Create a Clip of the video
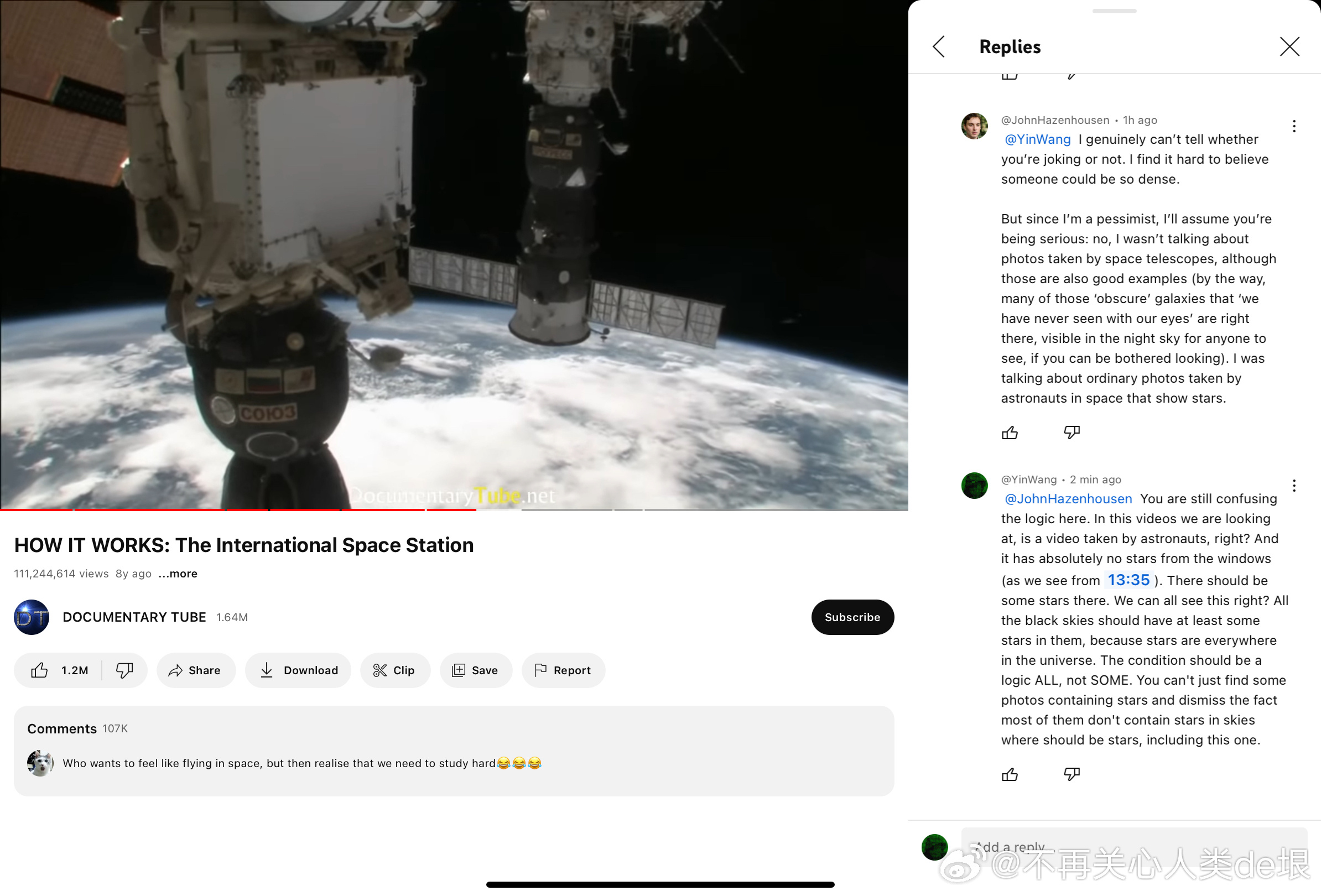Image resolution: width=1321 pixels, height=896 pixels. (395, 670)
